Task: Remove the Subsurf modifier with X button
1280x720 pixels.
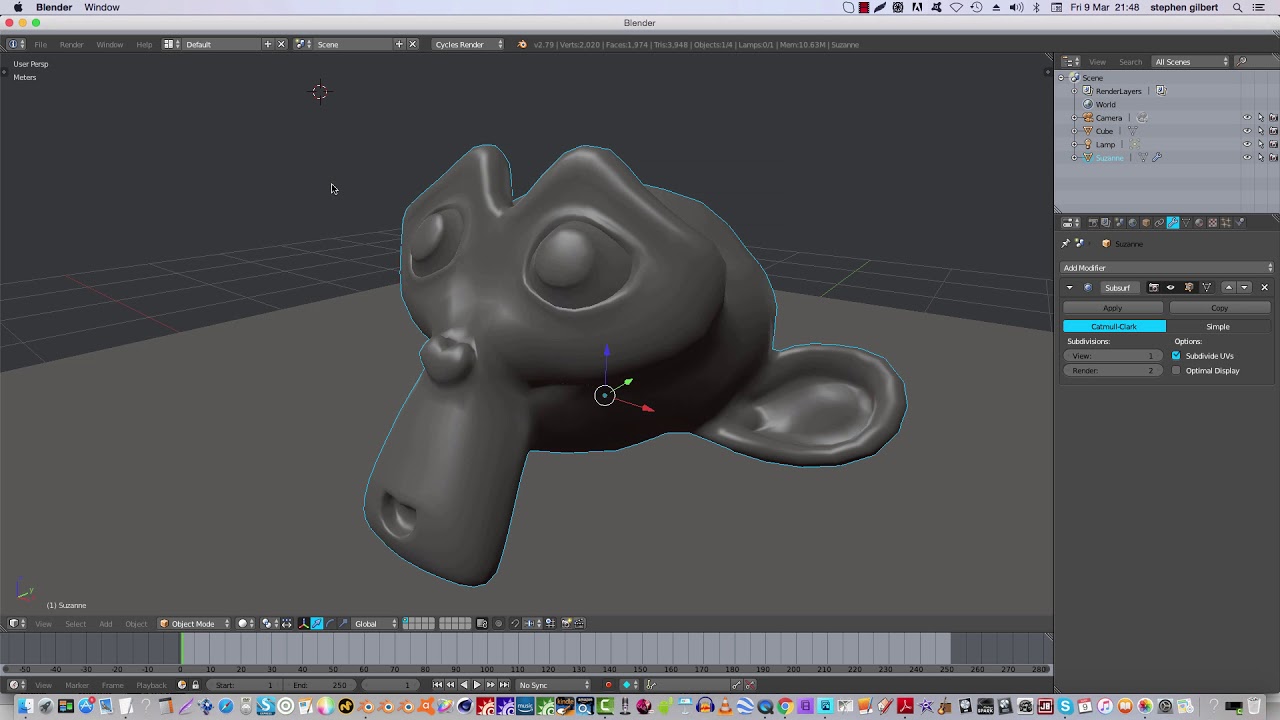Action: tap(1264, 287)
